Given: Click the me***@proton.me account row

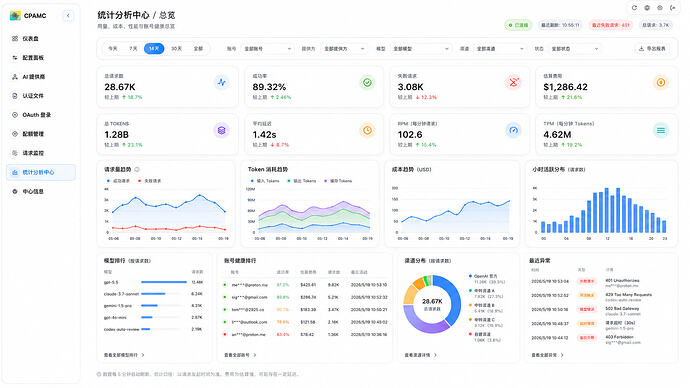Looking at the screenshot, I should point(306,285).
